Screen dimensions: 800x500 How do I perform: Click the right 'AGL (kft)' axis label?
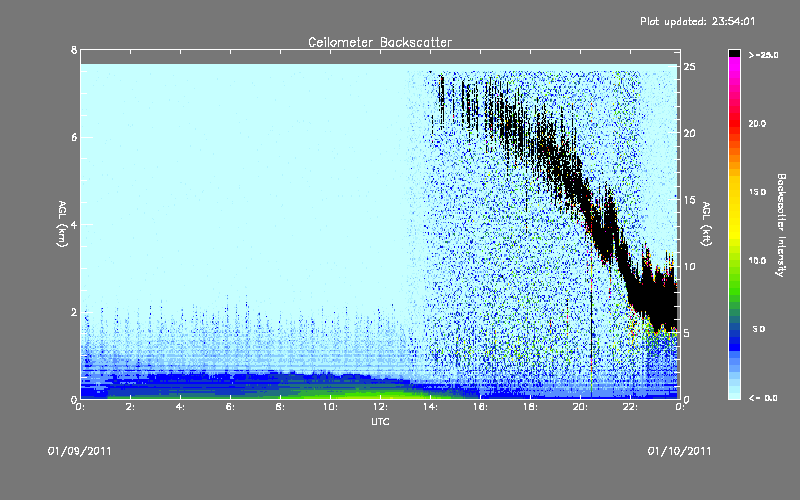pos(706,224)
